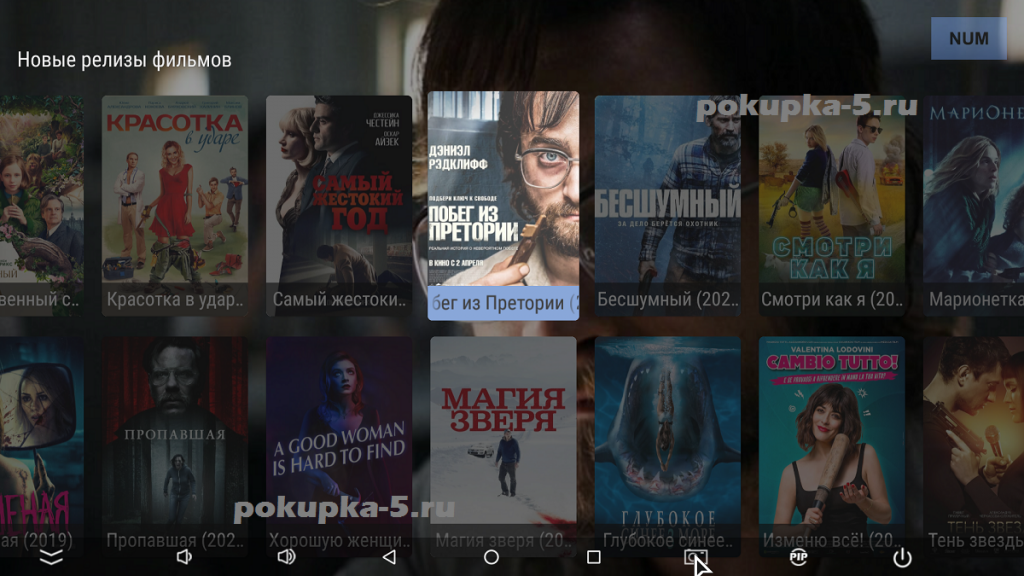Screen dimensions: 1024x576
Task: Open the power menu icon
Action: [902, 557]
